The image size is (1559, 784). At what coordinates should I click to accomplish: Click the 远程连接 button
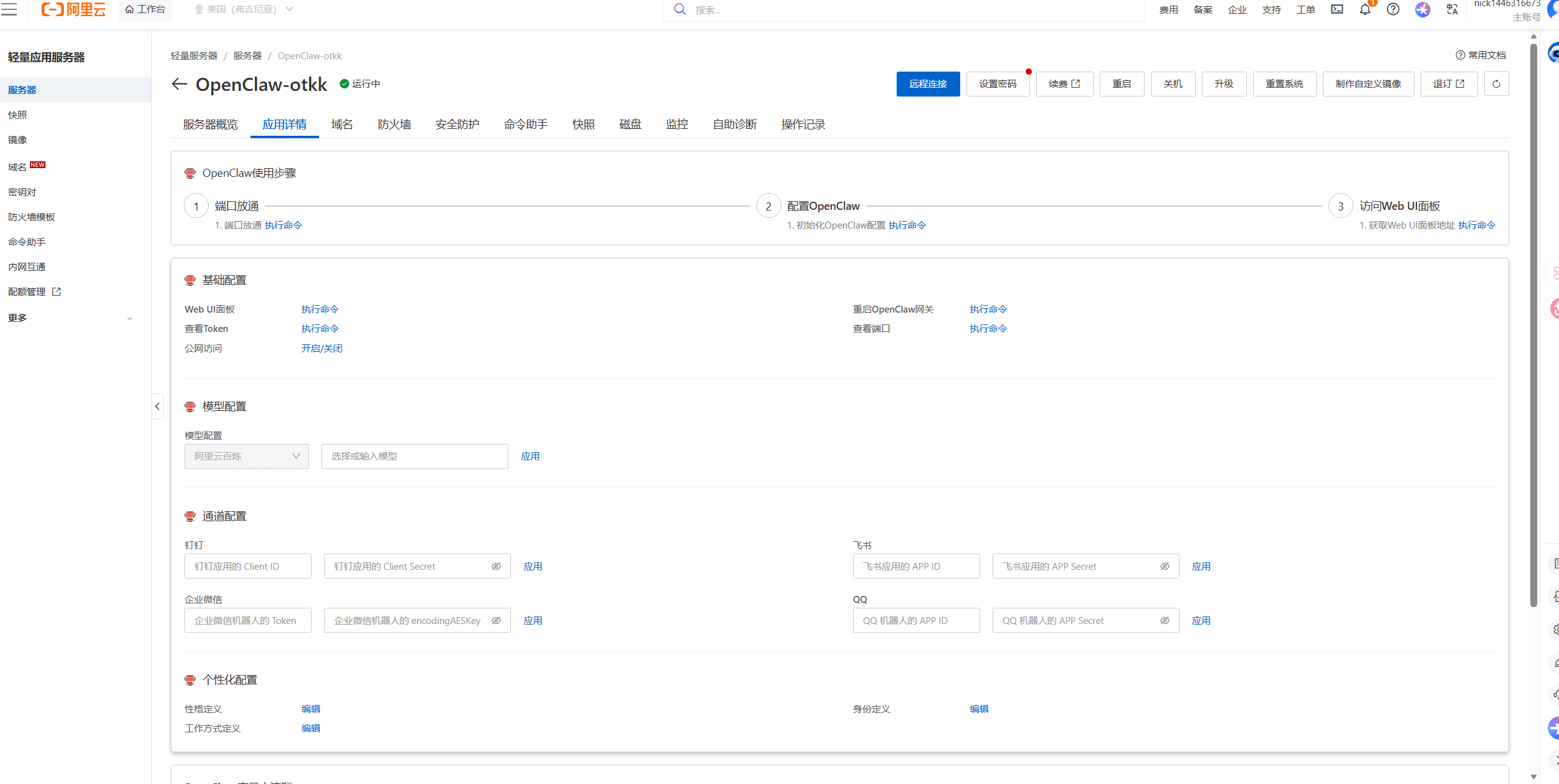click(x=927, y=84)
